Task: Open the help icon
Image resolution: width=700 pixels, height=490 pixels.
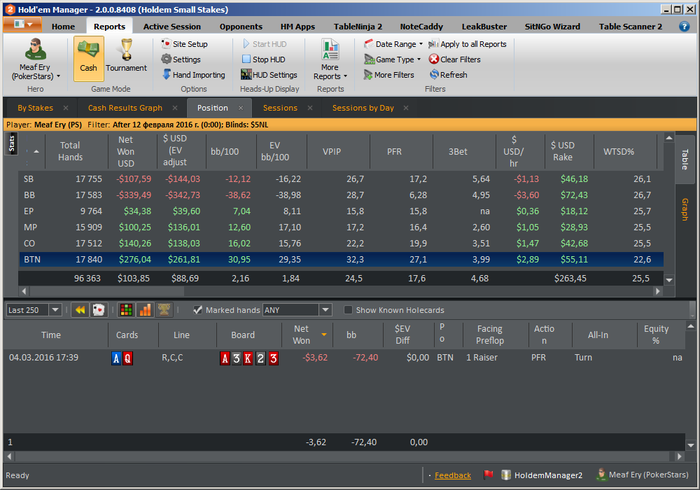Action: click(684, 26)
